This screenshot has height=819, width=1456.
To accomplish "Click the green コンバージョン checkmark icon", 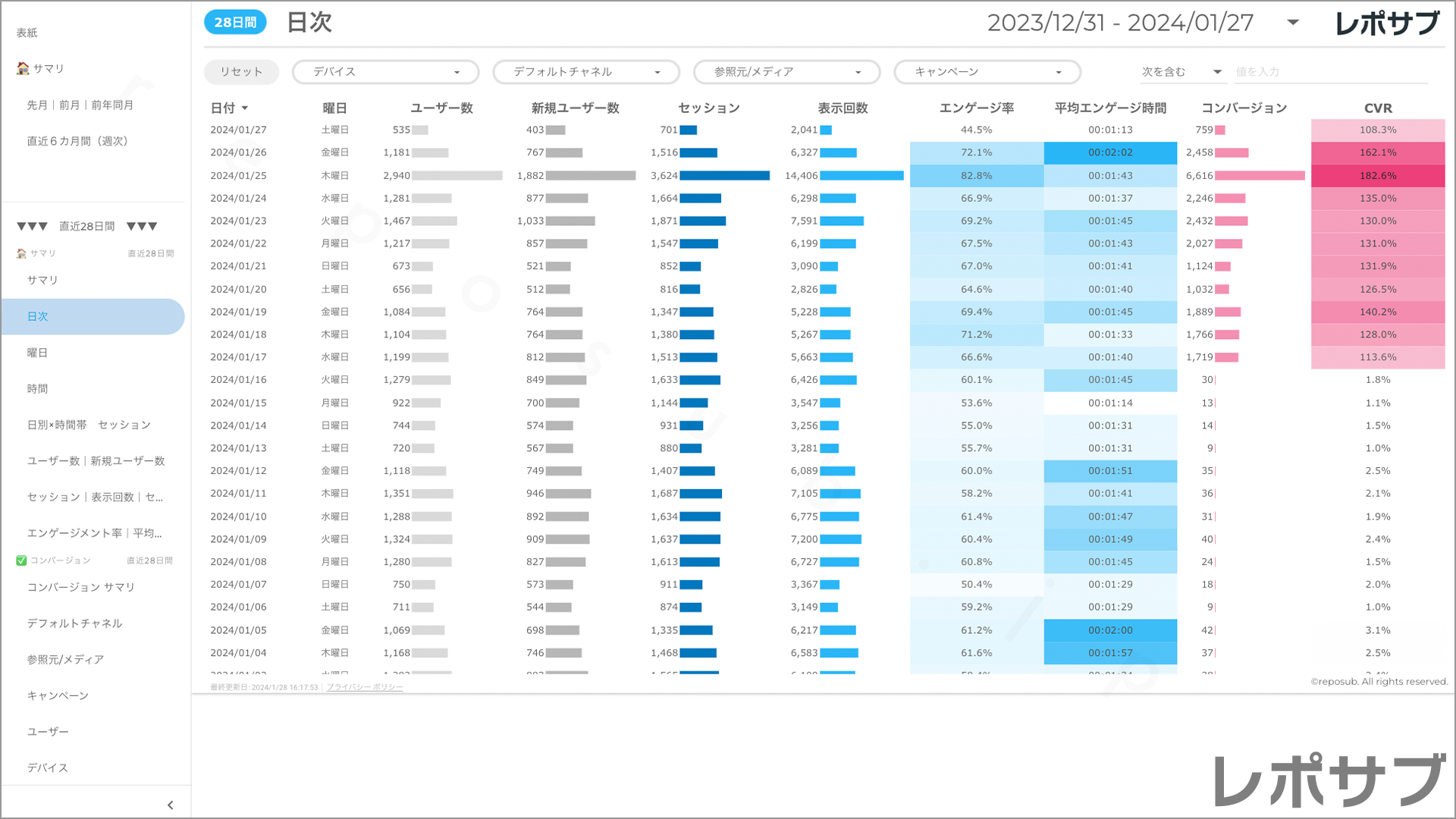I will 21,560.
